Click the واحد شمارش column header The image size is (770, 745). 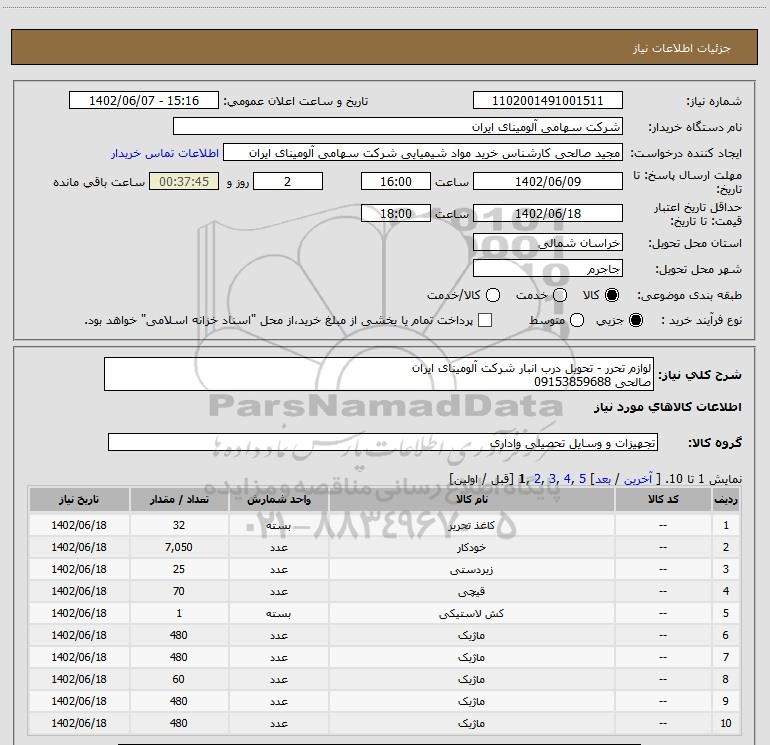pyautogui.click(x=278, y=499)
